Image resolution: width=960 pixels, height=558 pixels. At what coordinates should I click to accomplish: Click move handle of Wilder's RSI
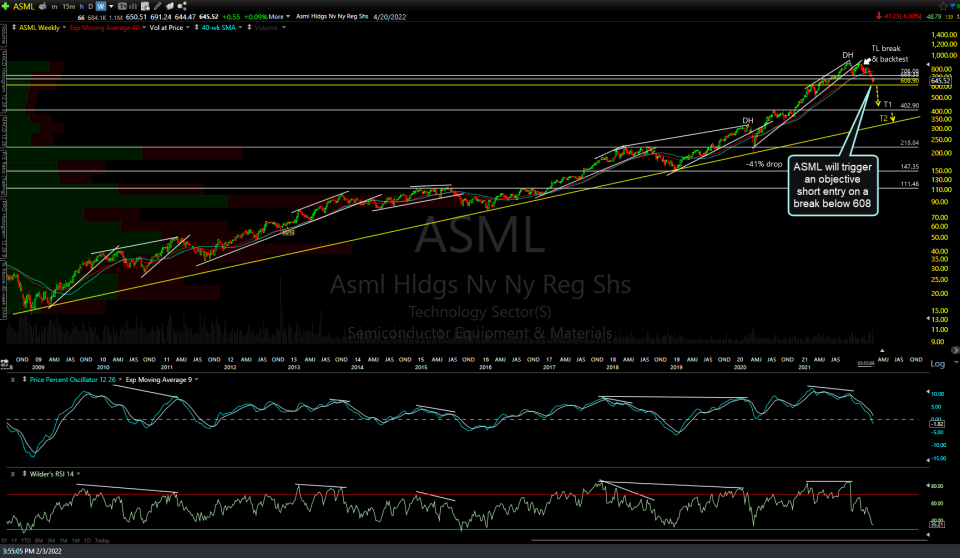24,474
